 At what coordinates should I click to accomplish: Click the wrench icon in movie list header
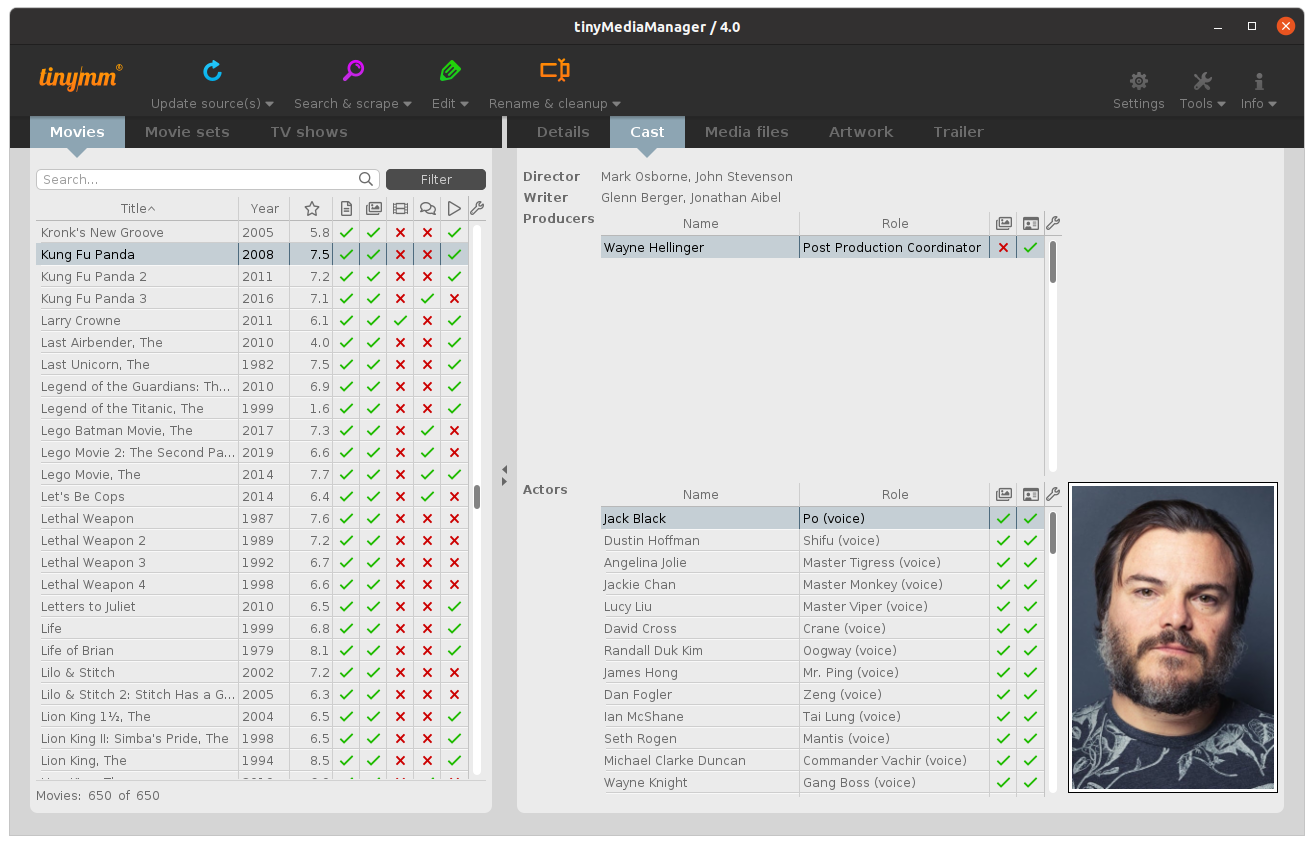click(477, 208)
